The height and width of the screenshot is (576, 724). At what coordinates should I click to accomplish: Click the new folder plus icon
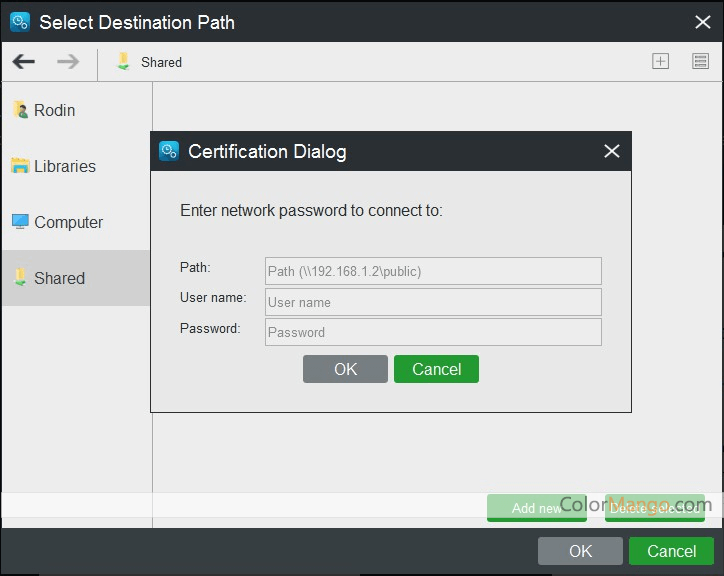click(660, 62)
